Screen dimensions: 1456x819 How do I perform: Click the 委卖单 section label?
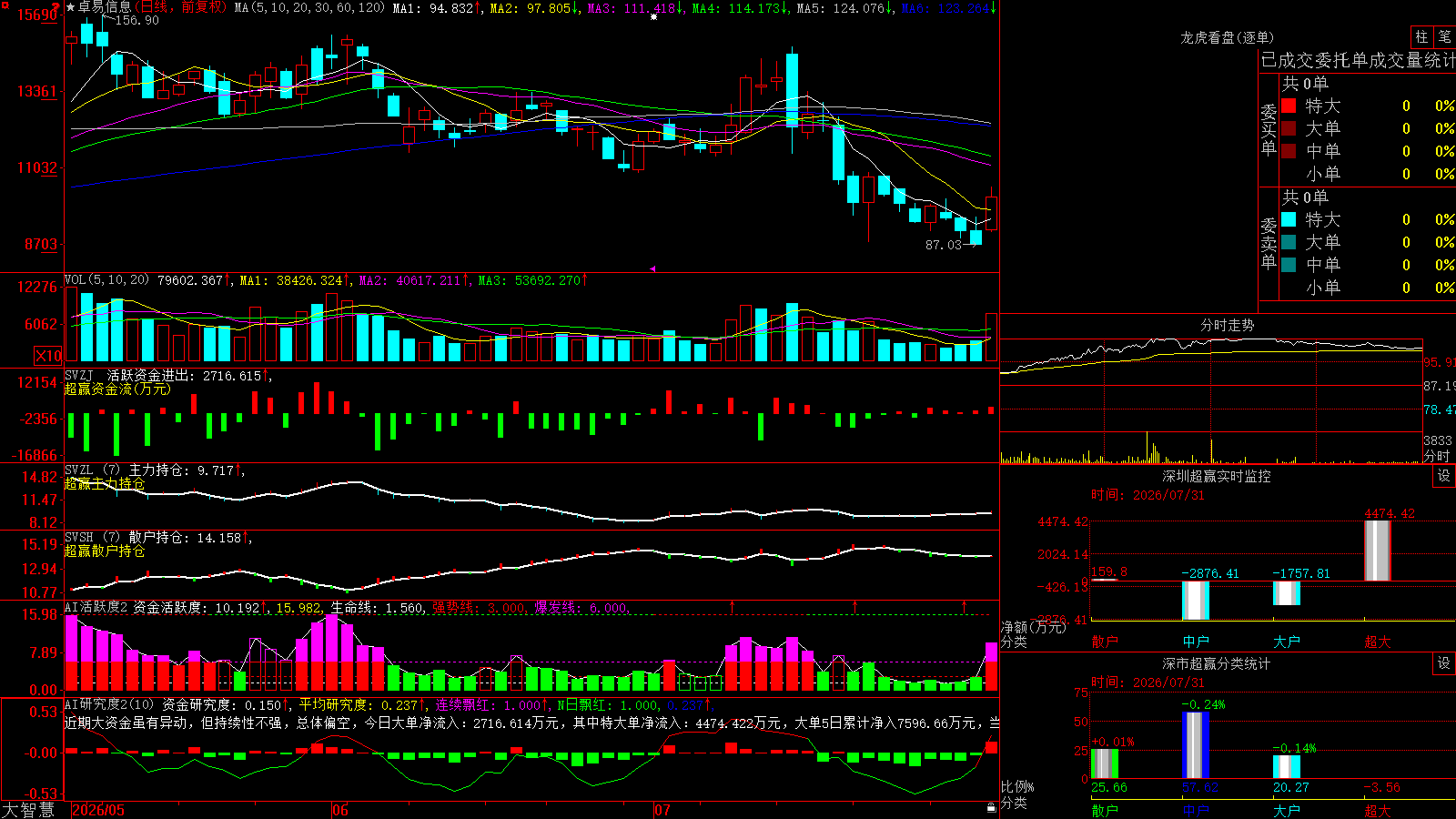point(1269,244)
